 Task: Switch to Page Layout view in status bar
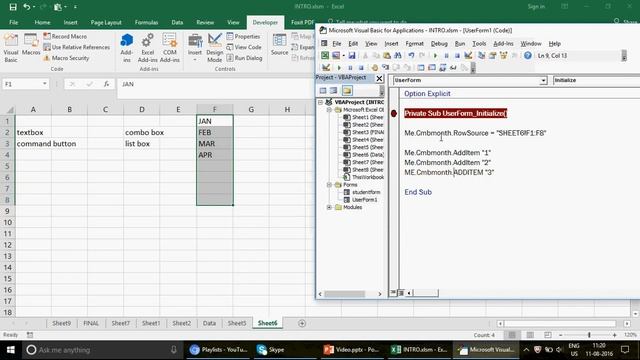coord(530,335)
